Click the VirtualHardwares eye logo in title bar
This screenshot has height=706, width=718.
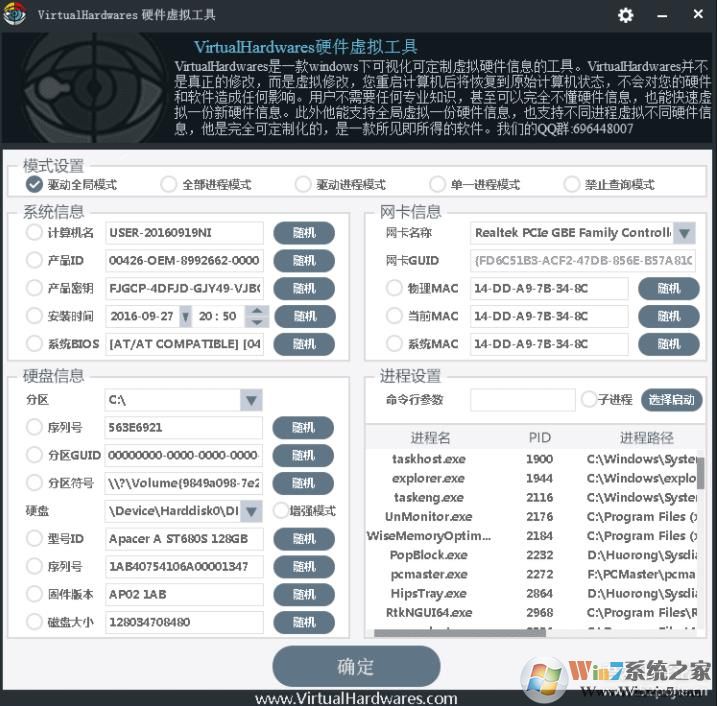pyautogui.click(x=14, y=14)
